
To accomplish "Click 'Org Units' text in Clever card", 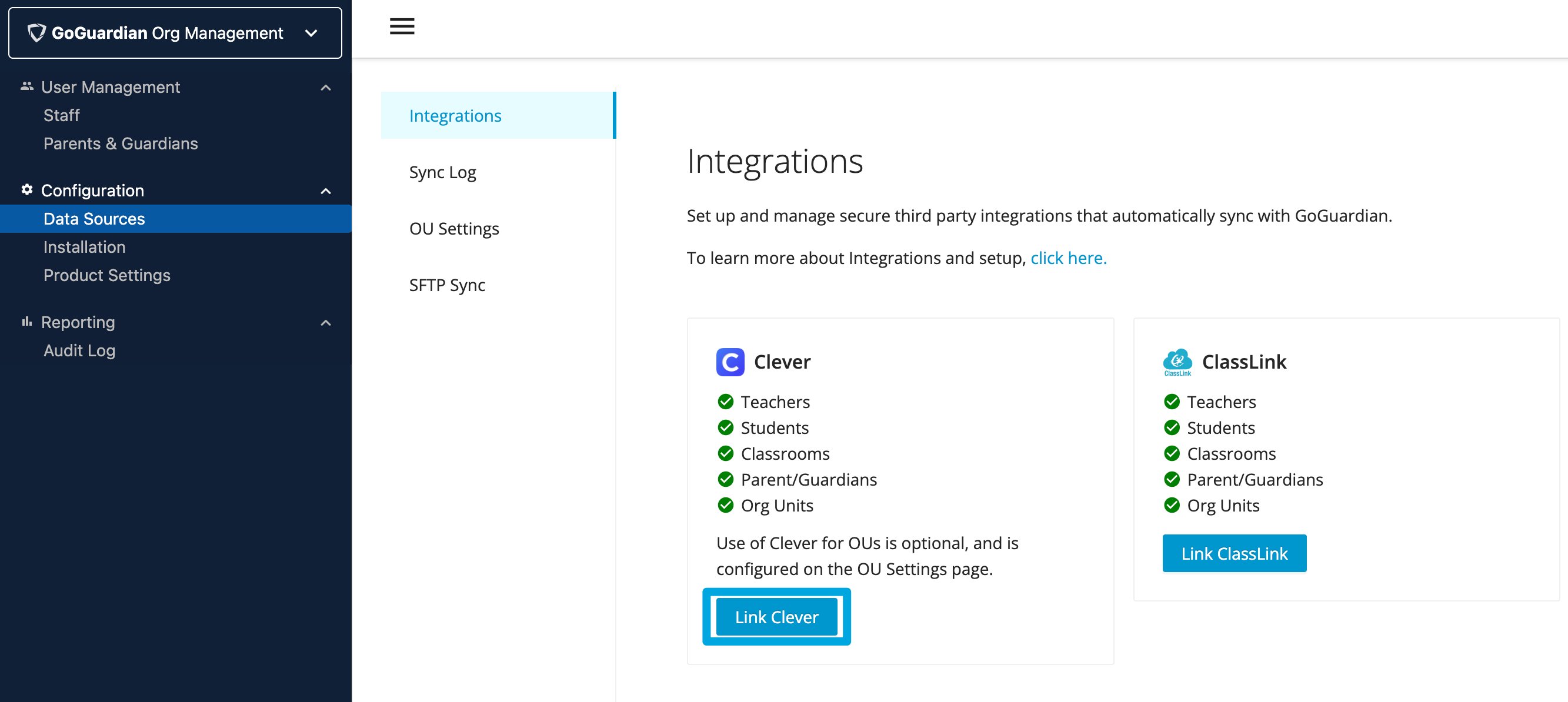I will point(778,506).
